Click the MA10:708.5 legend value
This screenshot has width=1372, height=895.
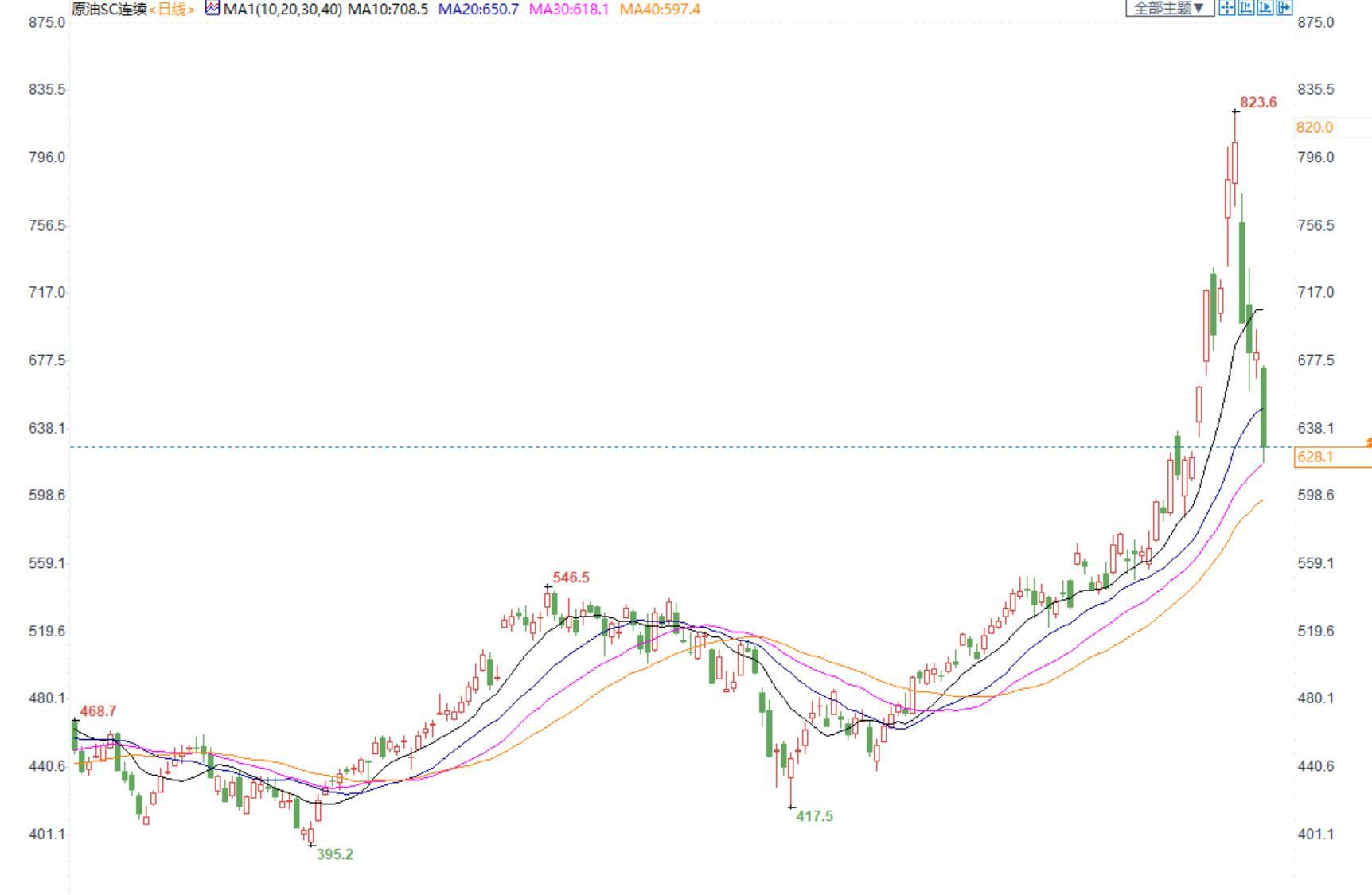coord(388,10)
